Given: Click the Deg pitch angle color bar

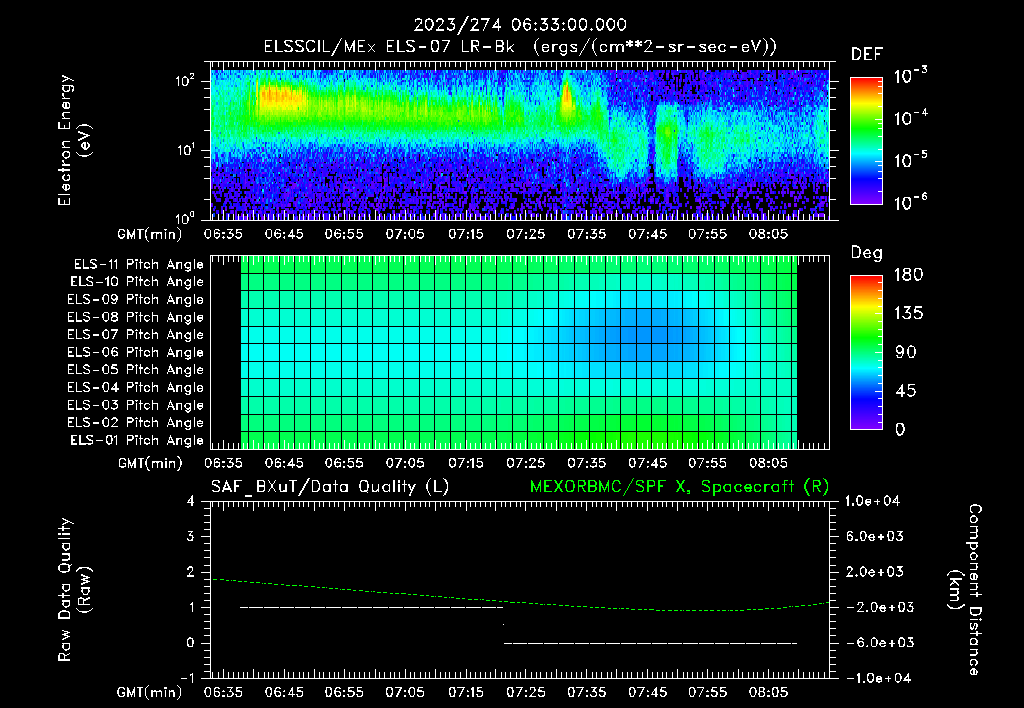Looking at the screenshot, I should (866, 352).
